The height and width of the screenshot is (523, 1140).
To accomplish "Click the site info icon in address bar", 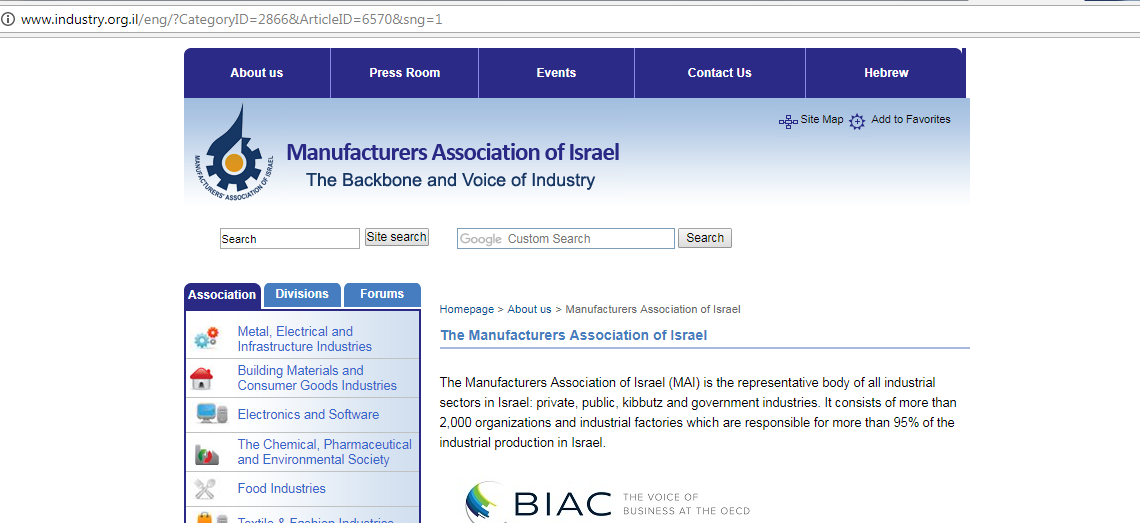I will coord(9,19).
